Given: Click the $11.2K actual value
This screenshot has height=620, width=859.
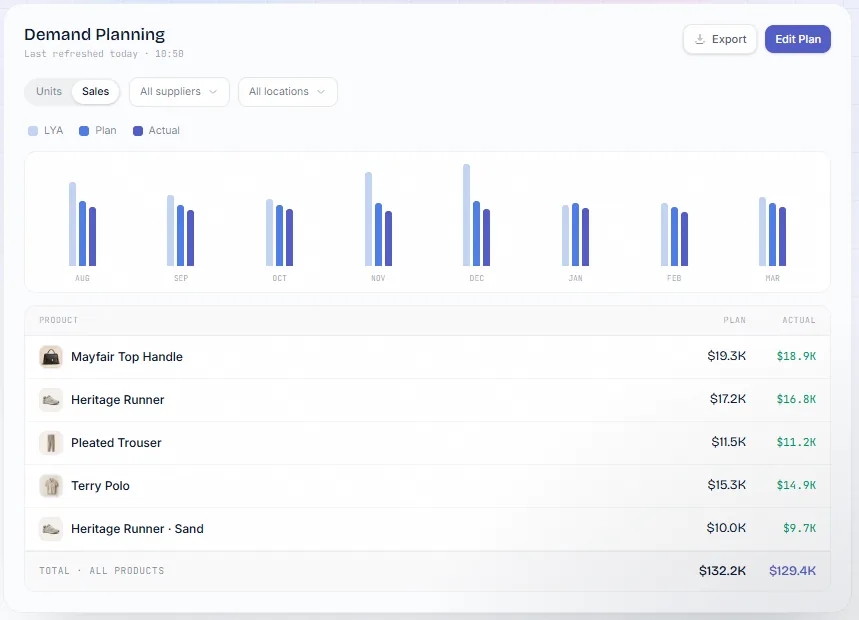Looking at the screenshot, I should coord(796,442).
